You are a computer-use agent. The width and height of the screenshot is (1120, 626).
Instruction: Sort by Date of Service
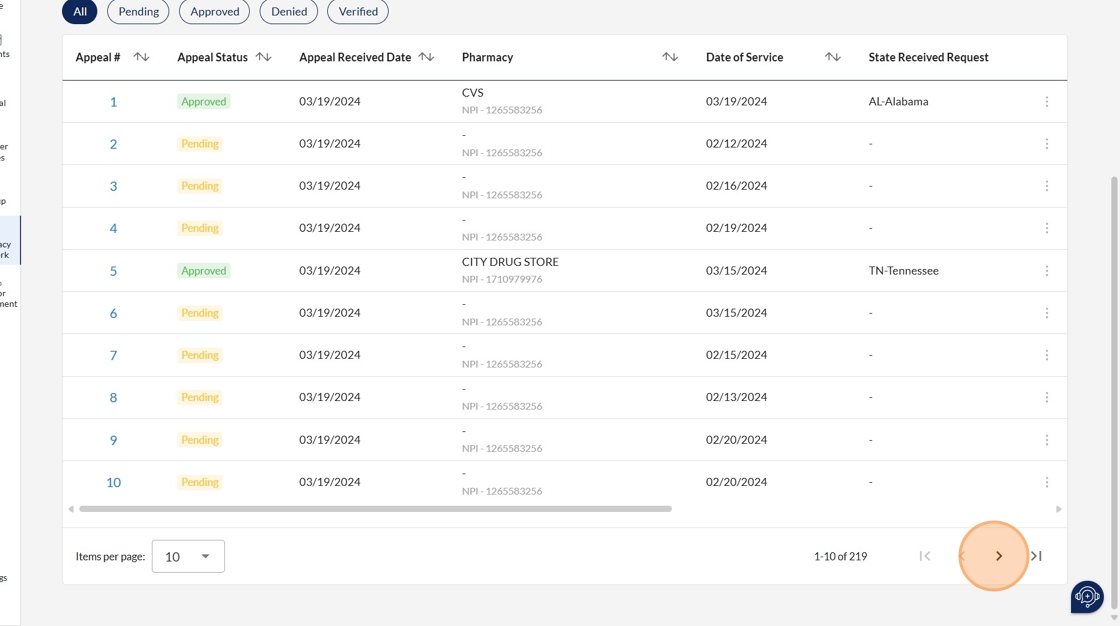832,57
